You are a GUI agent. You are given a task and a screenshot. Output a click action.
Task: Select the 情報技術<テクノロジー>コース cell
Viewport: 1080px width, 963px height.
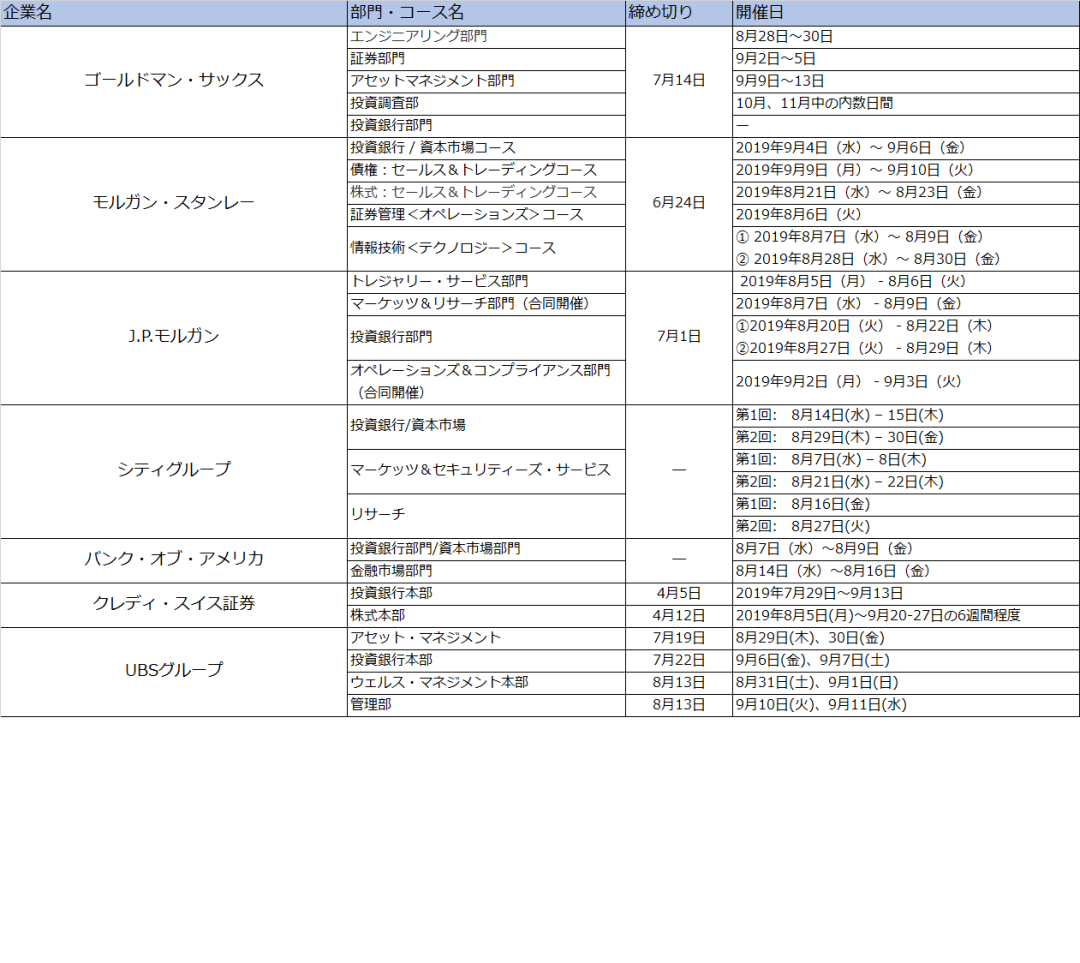point(486,248)
